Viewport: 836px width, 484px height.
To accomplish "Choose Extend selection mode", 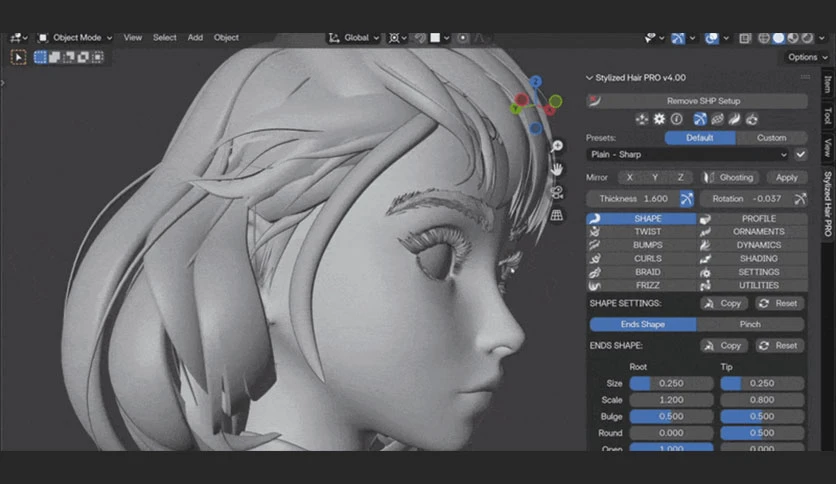I will (54, 57).
